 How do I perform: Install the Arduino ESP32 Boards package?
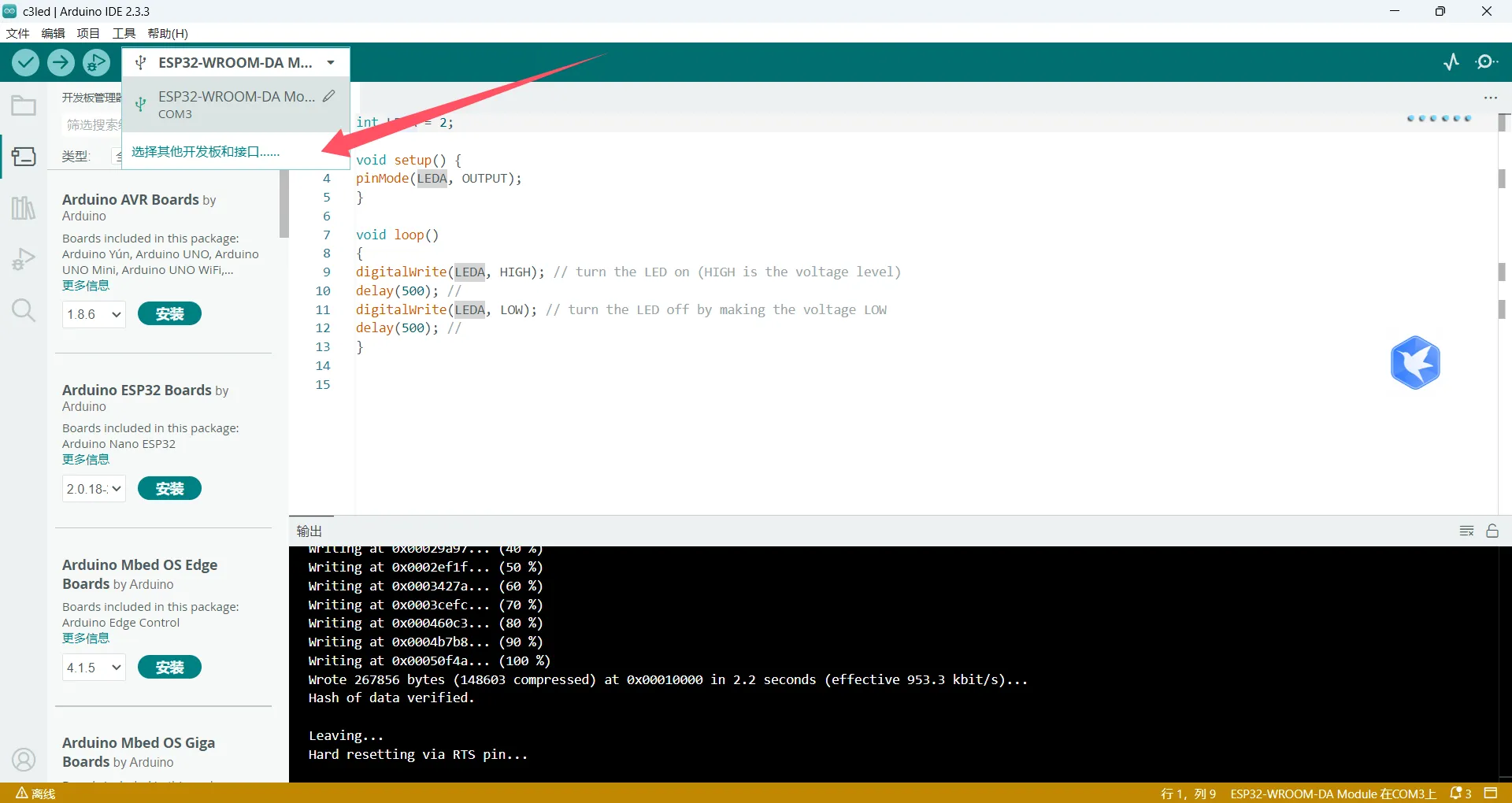(x=169, y=488)
